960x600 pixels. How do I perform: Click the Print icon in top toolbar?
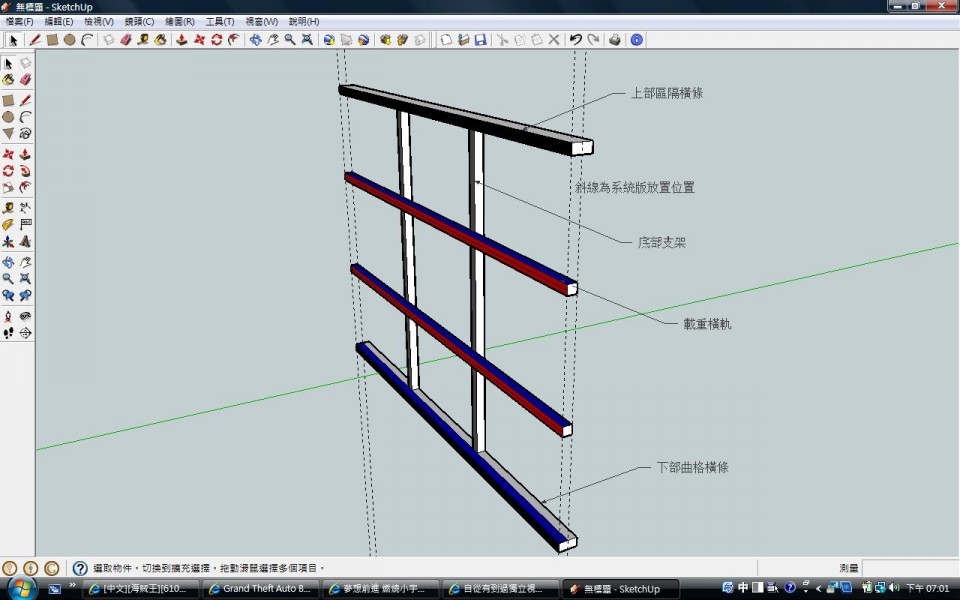pyautogui.click(x=615, y=40)
